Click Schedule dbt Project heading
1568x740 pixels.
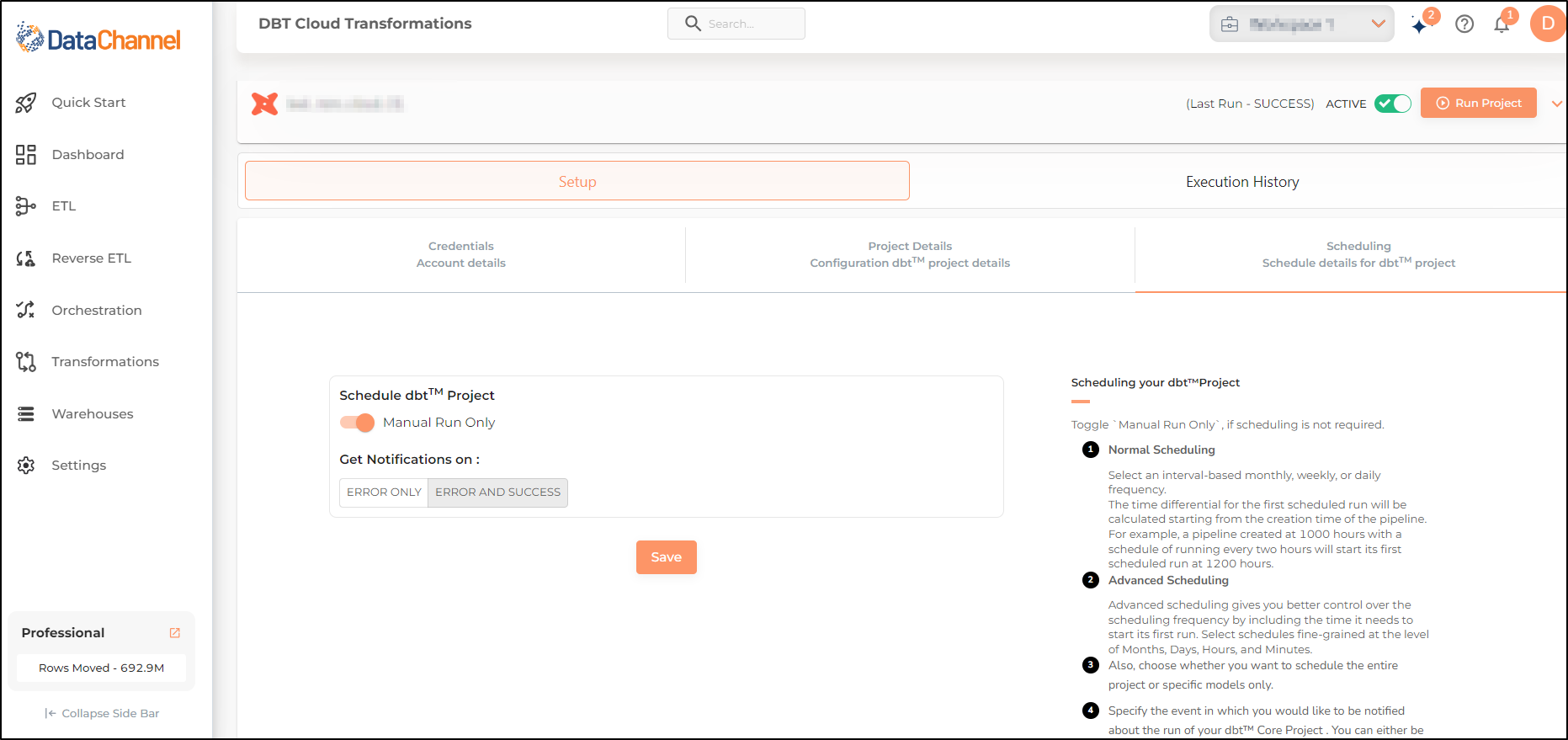[x=417, y=394]
